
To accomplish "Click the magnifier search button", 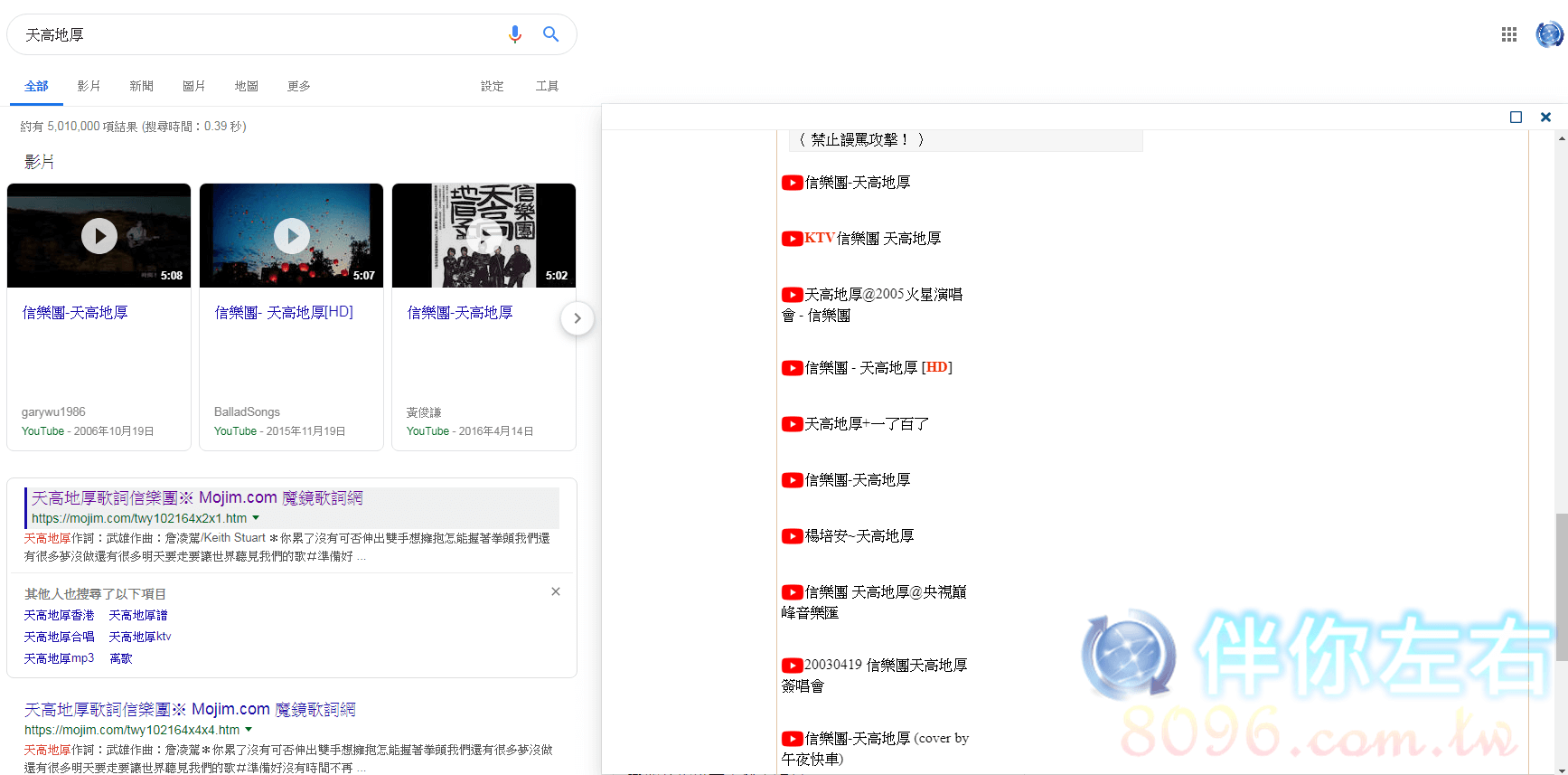I will click(x=550, y=34).
